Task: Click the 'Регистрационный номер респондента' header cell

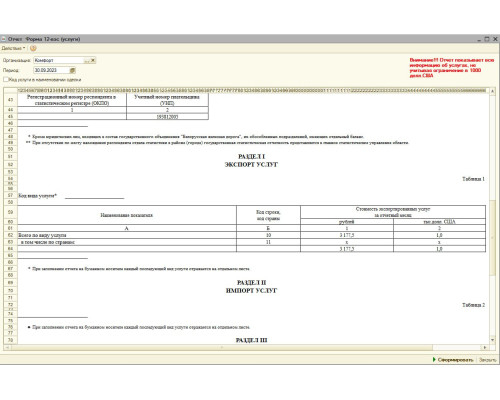Action: point(72,100)
